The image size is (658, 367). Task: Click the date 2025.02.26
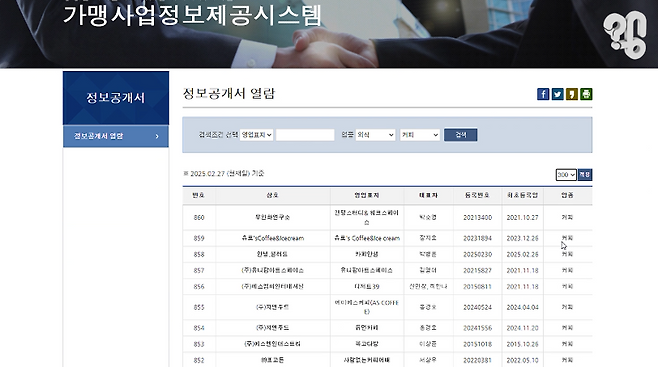click(522, 255)
